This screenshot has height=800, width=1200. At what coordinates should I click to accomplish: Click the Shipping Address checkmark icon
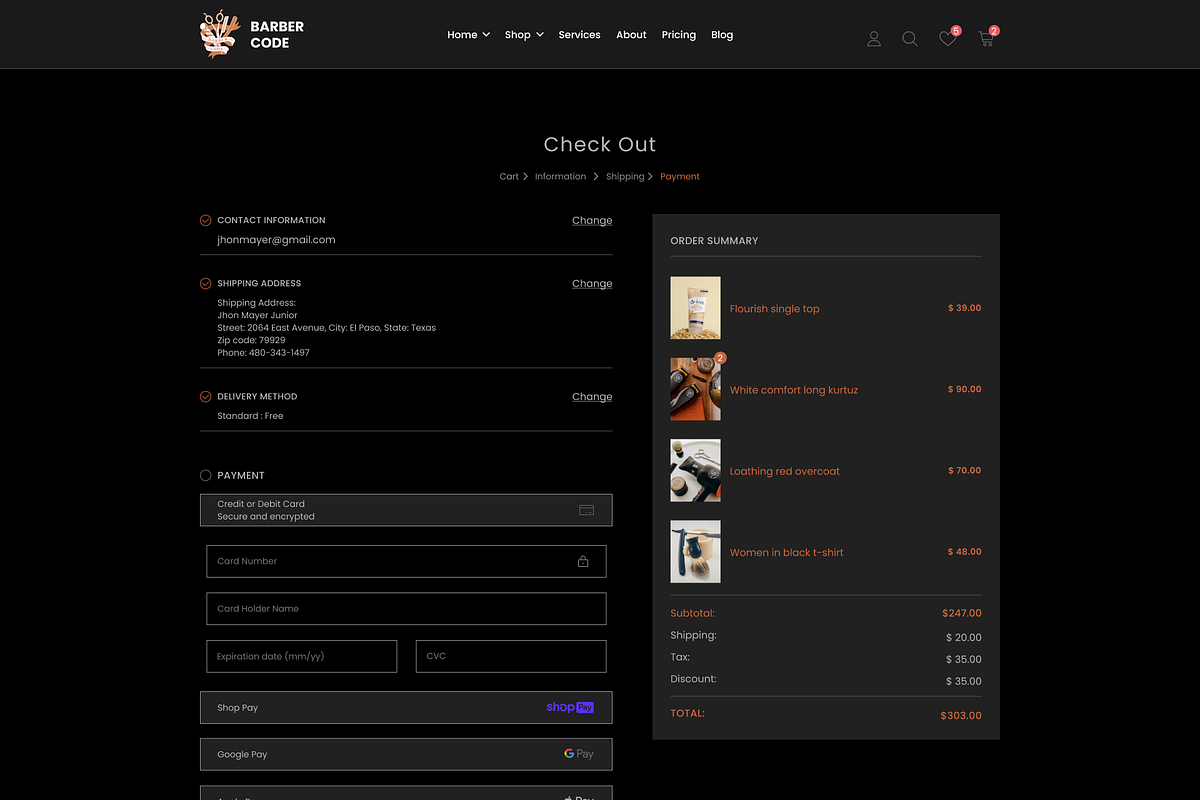coord(206,283)
